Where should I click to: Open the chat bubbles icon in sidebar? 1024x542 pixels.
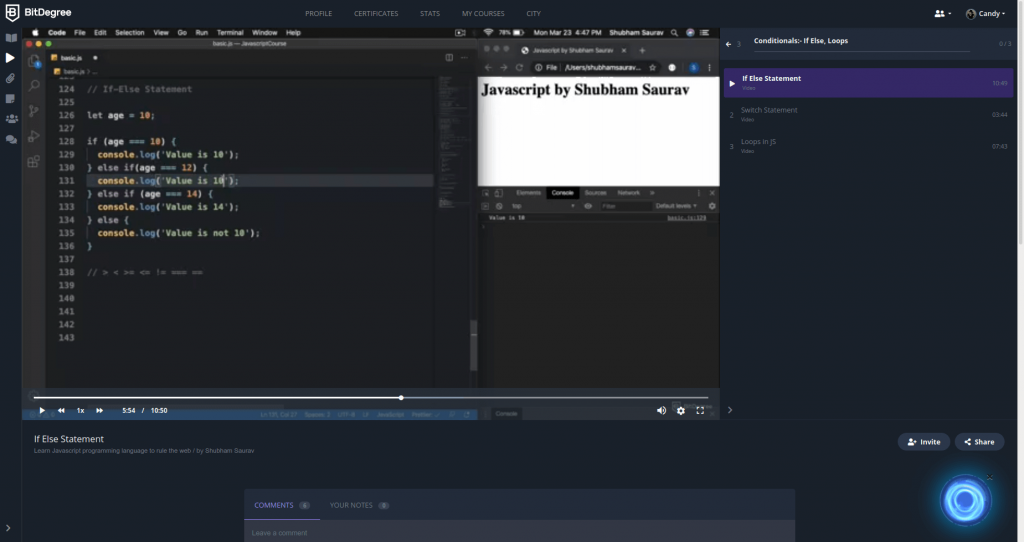(11, 139)
